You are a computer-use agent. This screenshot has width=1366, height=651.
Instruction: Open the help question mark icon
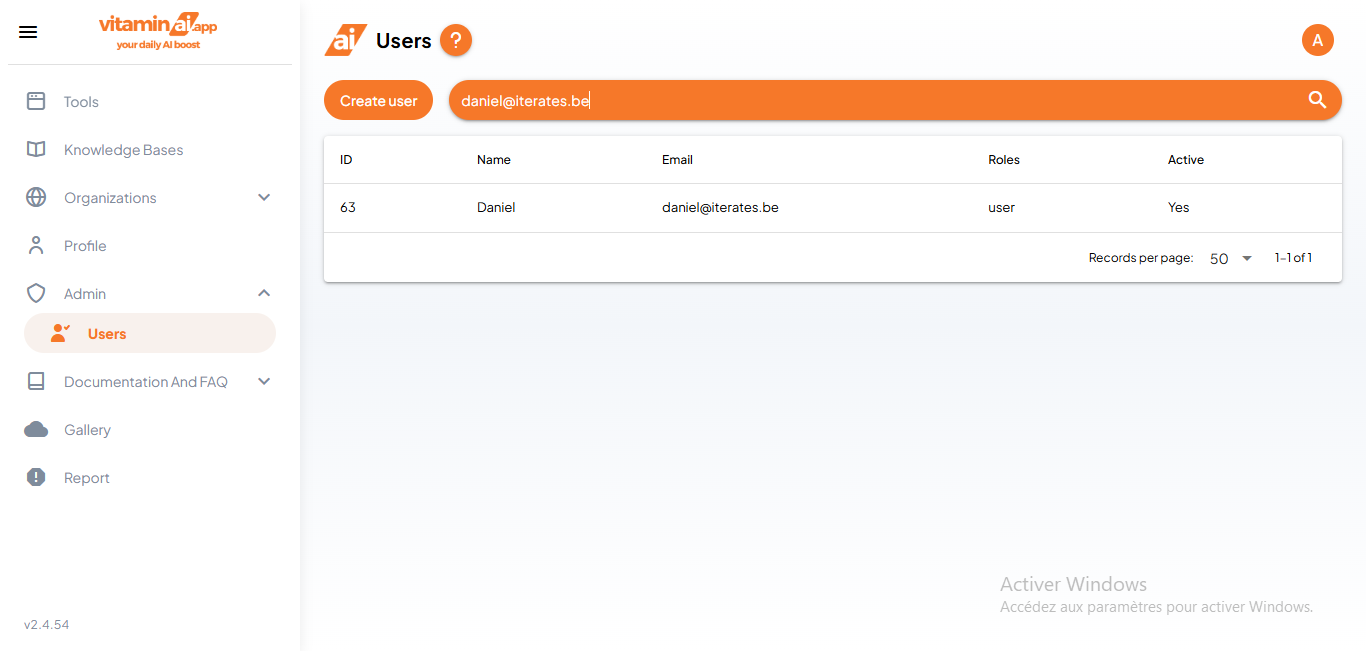456,40
